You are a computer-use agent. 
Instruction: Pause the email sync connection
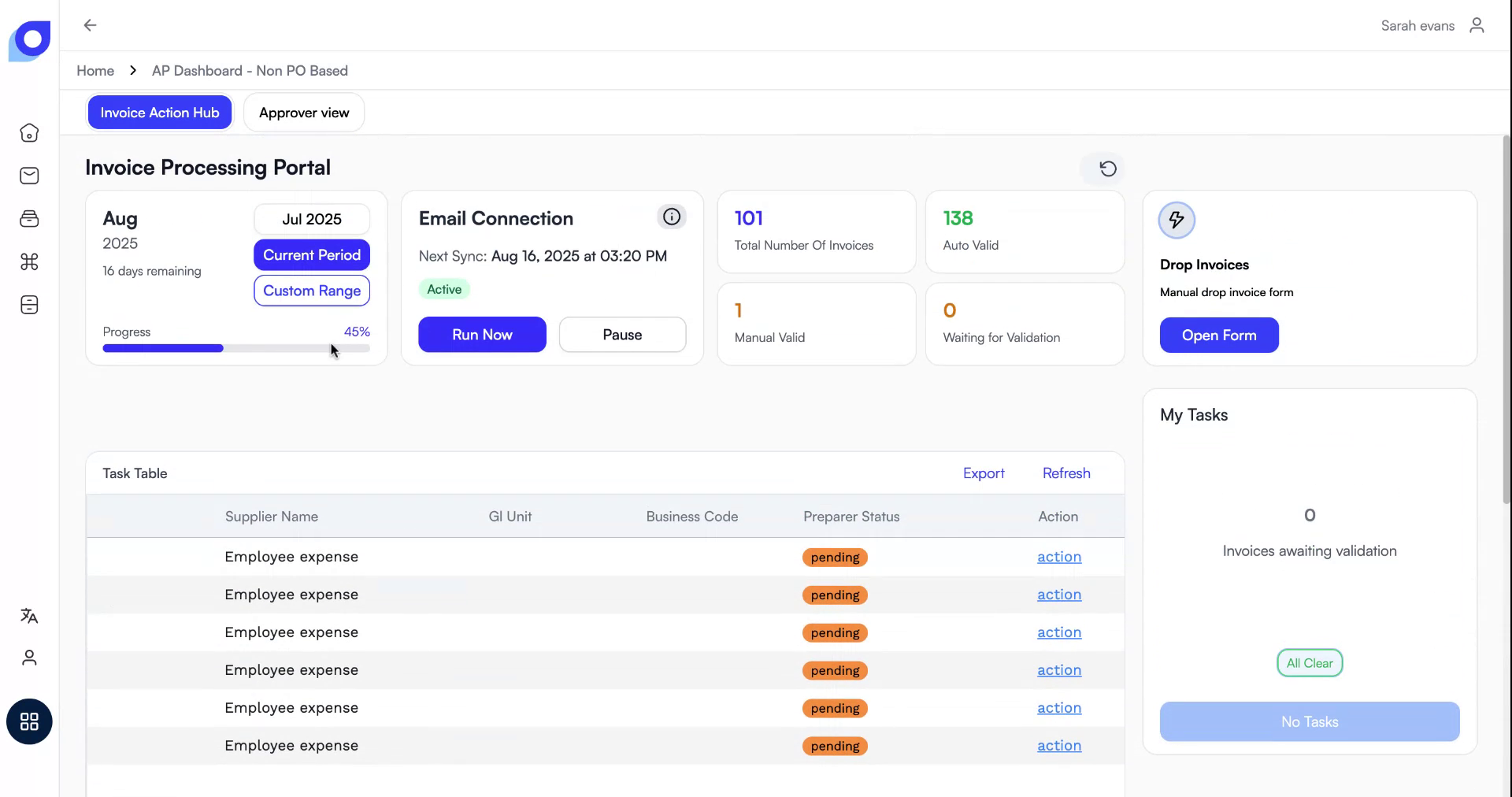tap(621, 334)
